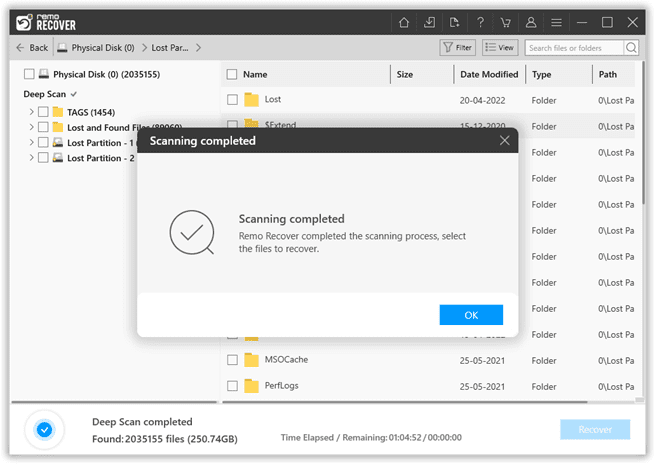Toggle the select-all checkbox beside Name
This screenshot has width=655, height=464.
click(232, 74)
